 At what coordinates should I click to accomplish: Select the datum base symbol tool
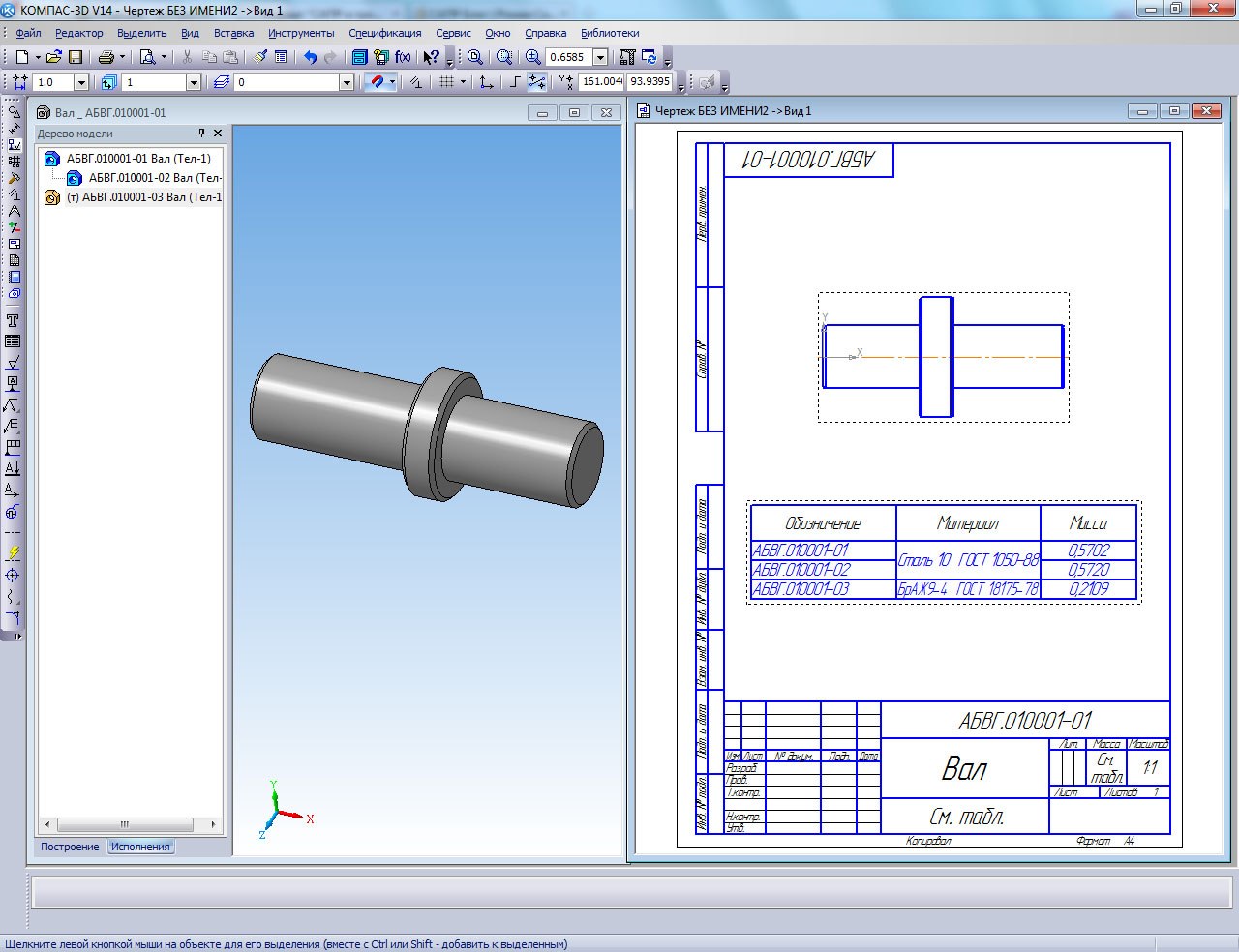point(13,383)
